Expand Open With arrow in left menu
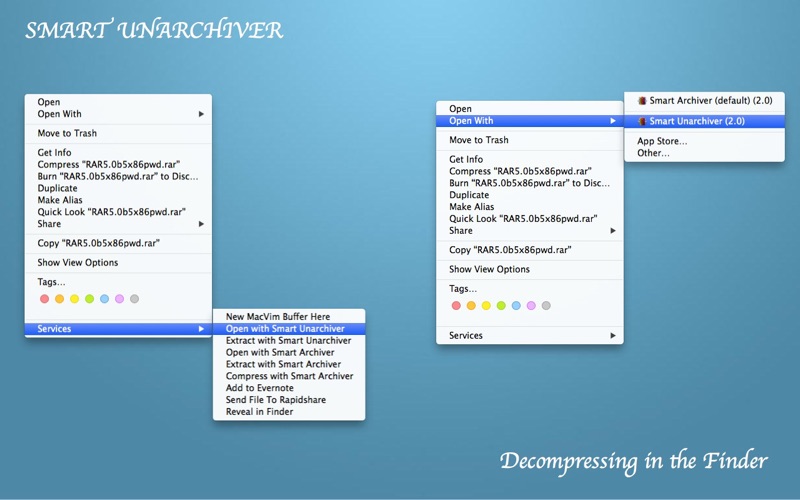This screenshot has height=500, width=800. [202, 114]
